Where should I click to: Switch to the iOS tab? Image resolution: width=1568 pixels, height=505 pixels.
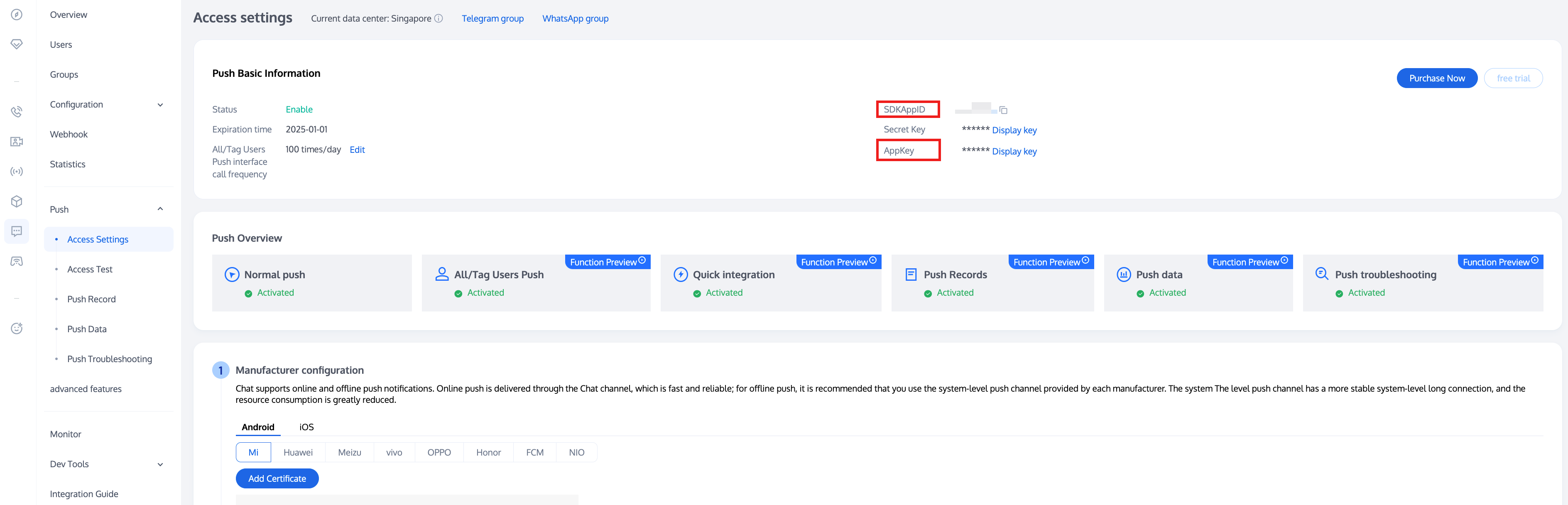coord(306,427)
